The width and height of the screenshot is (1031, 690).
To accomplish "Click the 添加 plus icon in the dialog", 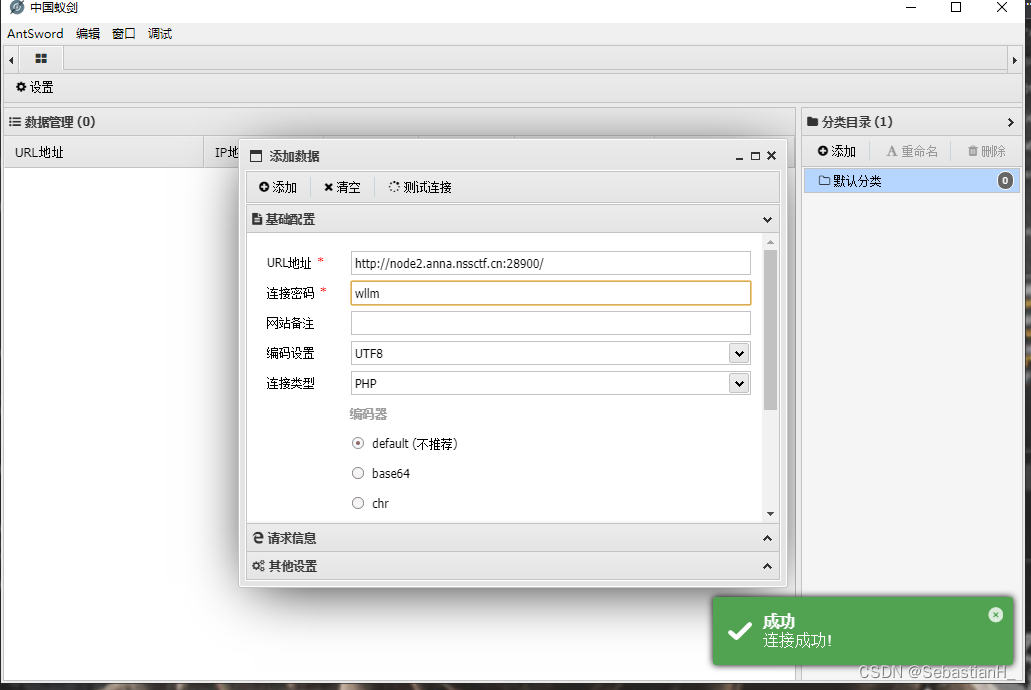I will [x=263, y=187].
